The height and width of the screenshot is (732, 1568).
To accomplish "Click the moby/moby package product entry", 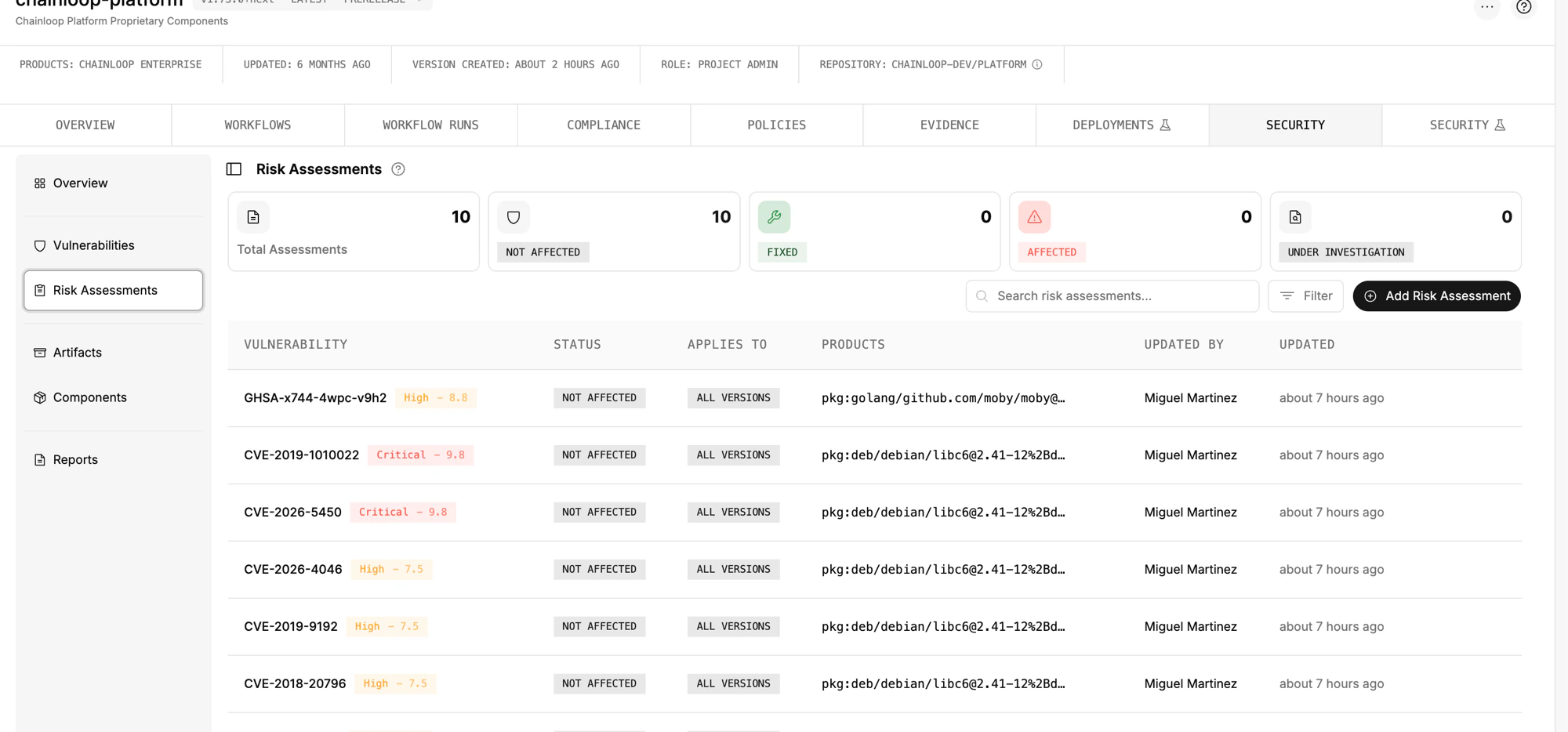I will [x=943, y=398].
